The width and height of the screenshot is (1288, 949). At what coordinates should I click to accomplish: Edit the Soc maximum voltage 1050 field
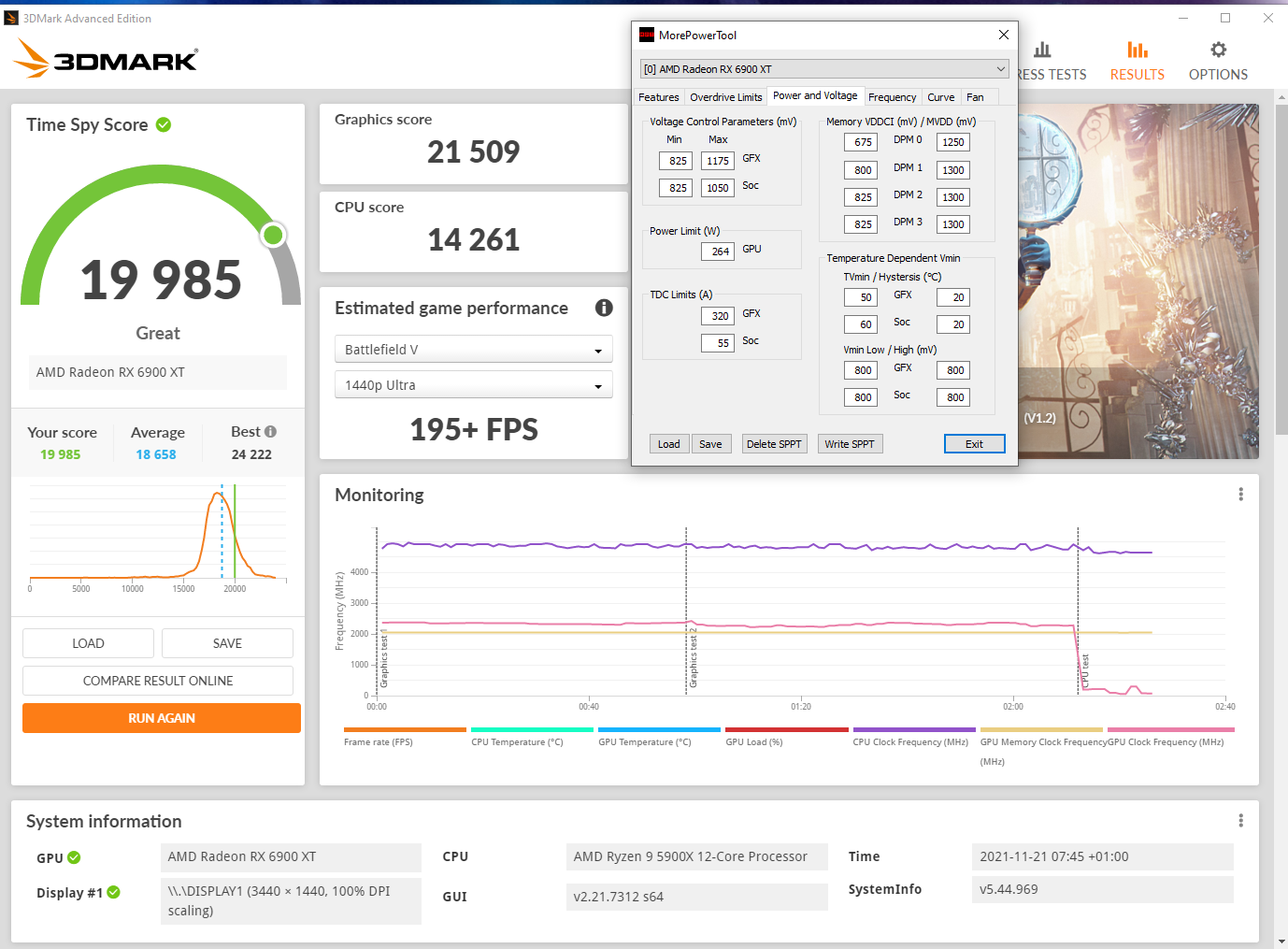718,188
